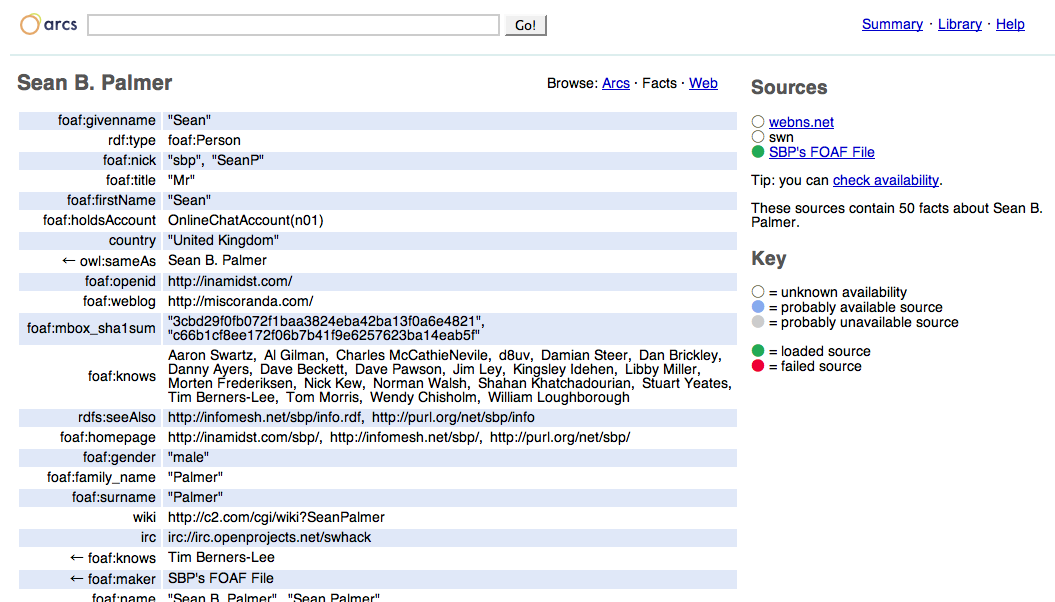Click green circle beside SBP's FOAF File
This screenshot has height=602, width=1055.
pyautogui.click(x=758, y=152)
